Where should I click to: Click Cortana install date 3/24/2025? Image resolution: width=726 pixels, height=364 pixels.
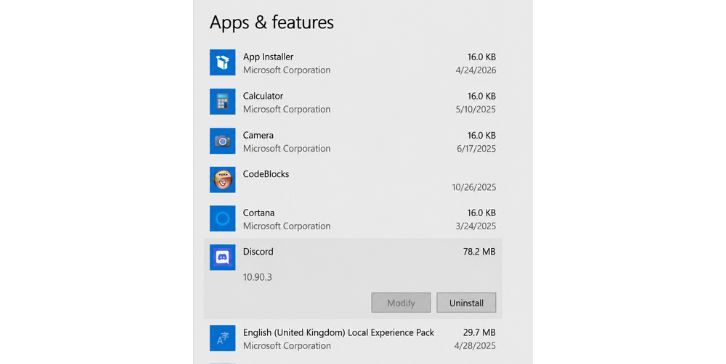pos(476,226)
